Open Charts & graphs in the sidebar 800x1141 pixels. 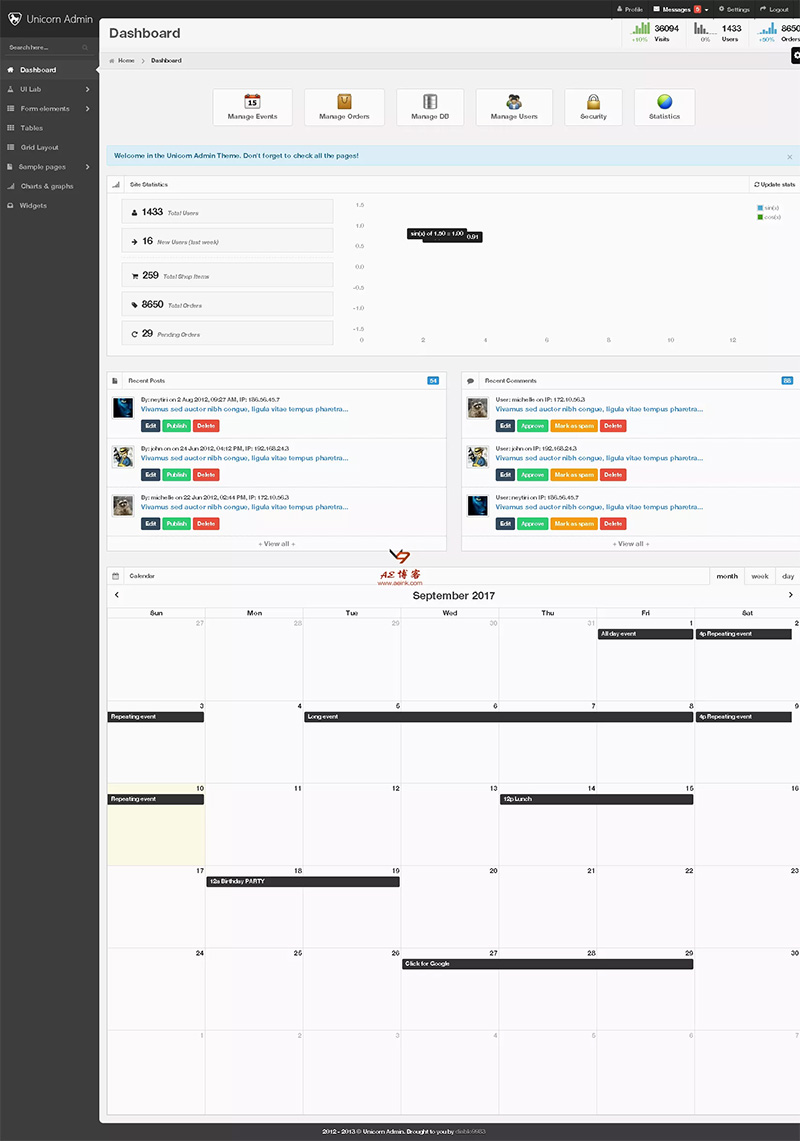pyautogui.click(x=49, y=186)
